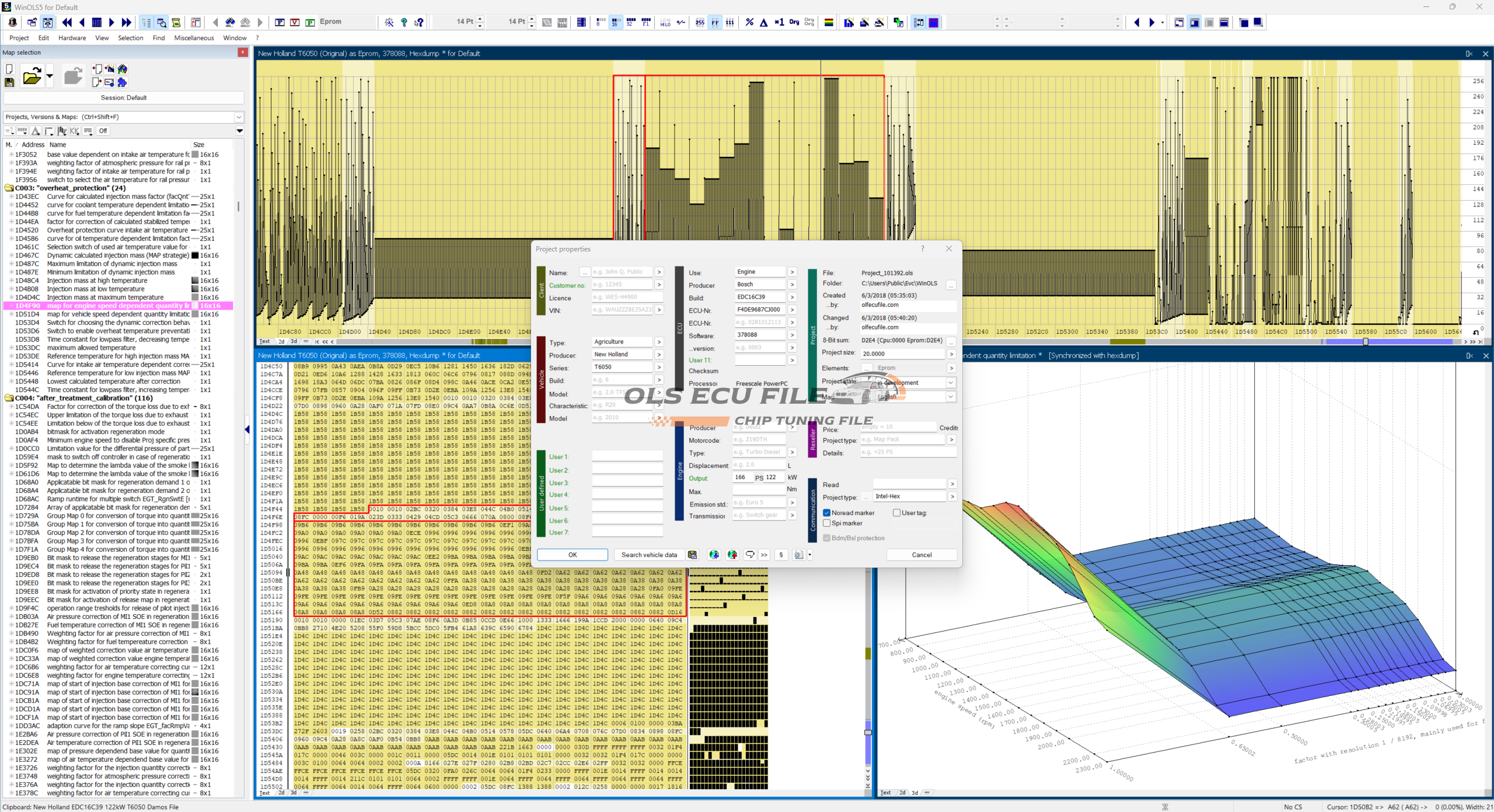Enable the Spi marker checkbox

pyautogui.click(x=826, y=523)
